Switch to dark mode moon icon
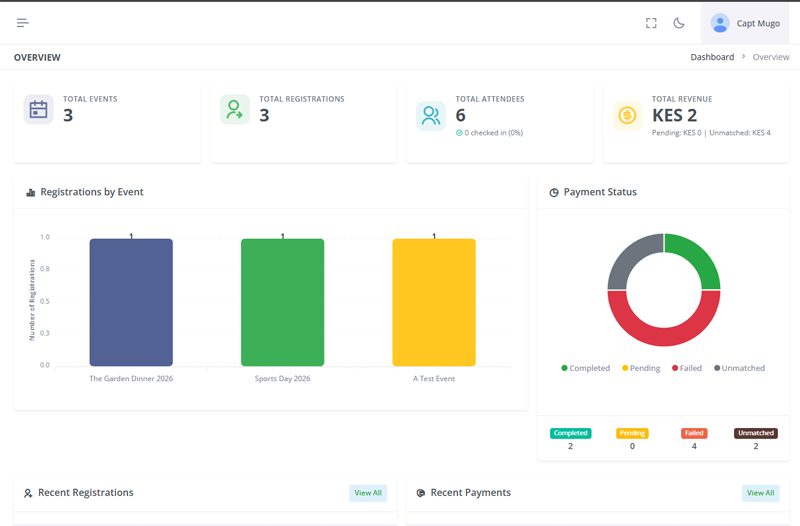Image resolution: width=800 pixels, height=526 pixels. click(x=679, y=23)
